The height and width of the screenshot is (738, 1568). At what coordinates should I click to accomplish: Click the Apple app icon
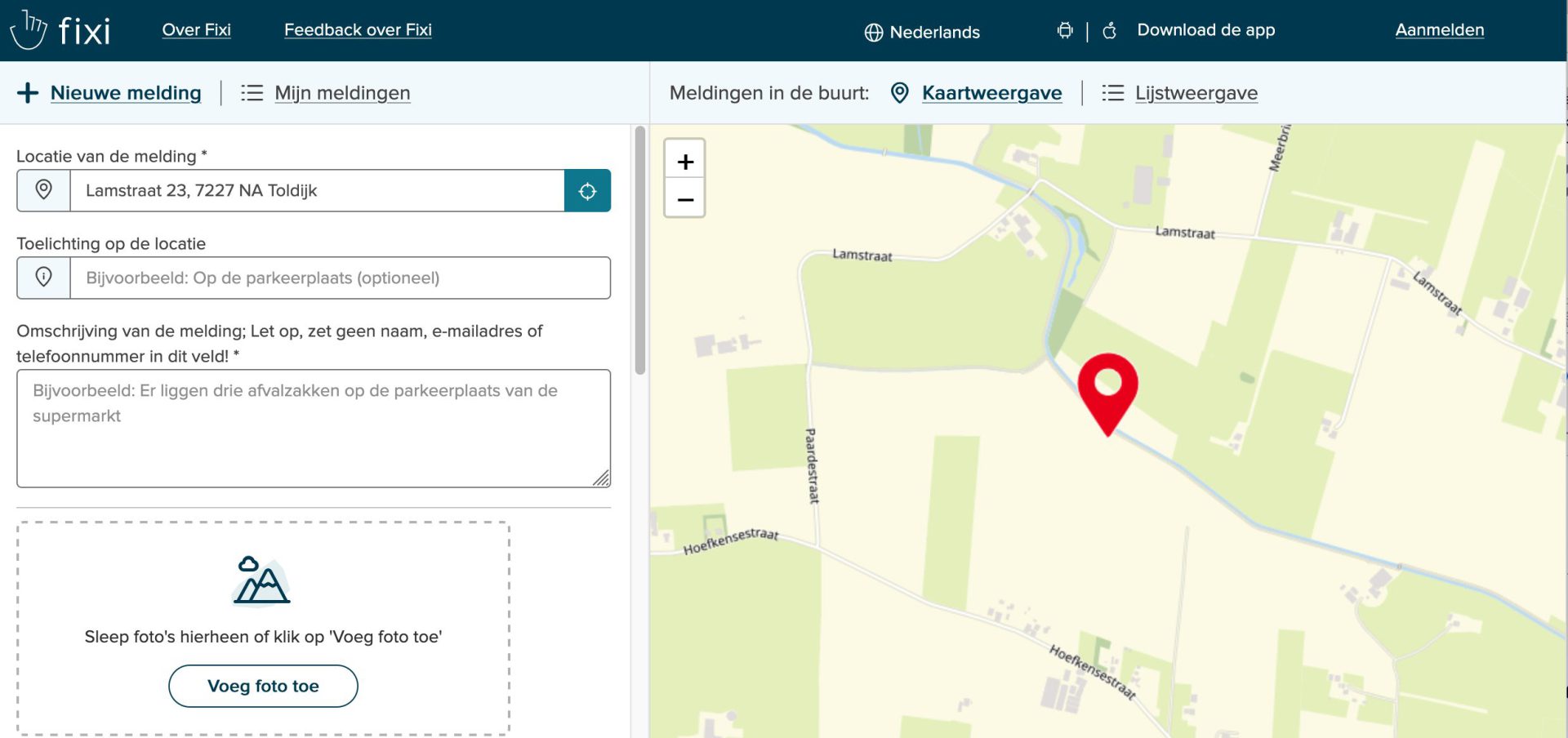[1109, 31]
